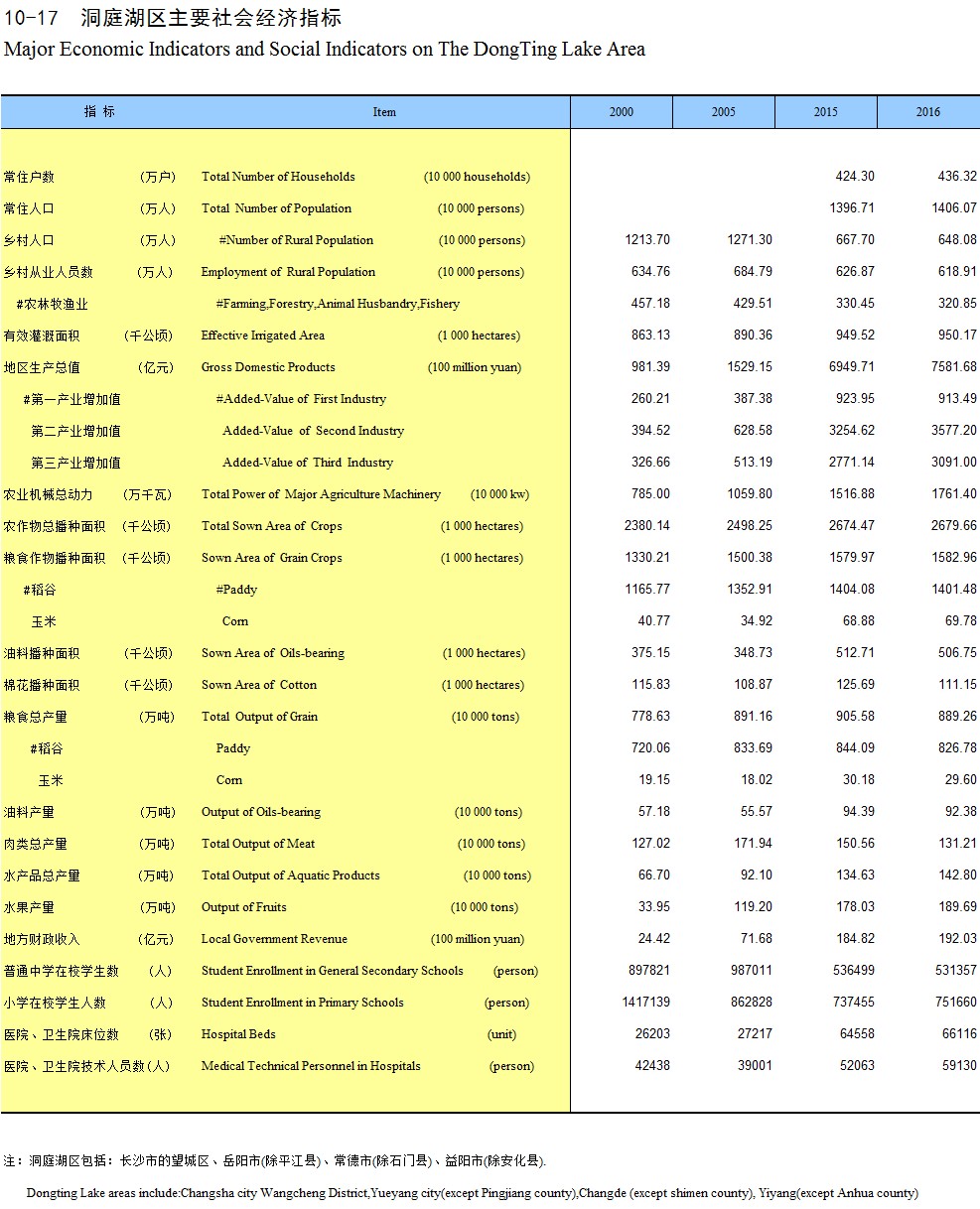
Task: Click Hospital Beds label
Action: (238, 1034)
